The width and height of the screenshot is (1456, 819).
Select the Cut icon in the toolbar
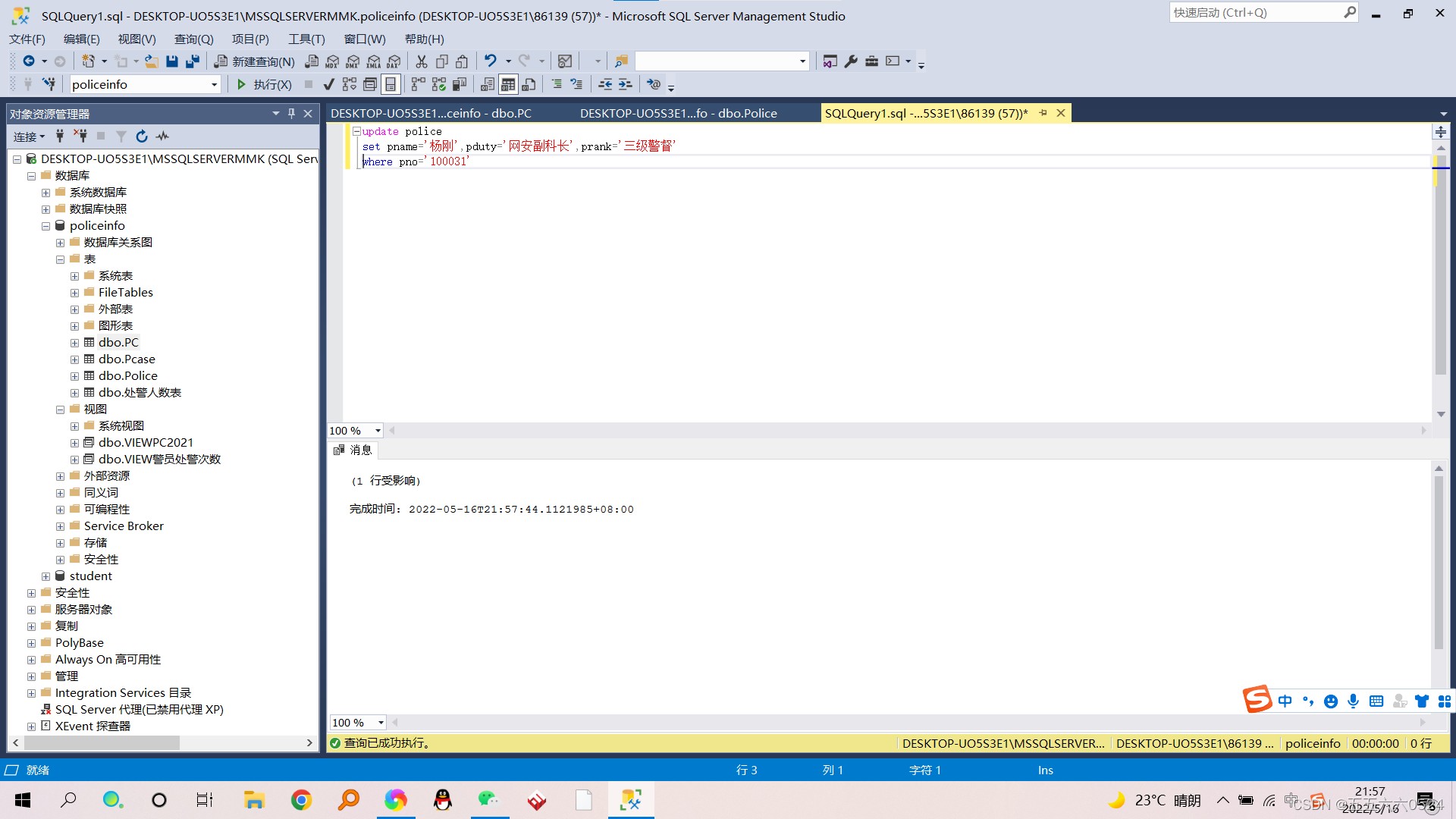pyautogui.click(x=422, y=61)
